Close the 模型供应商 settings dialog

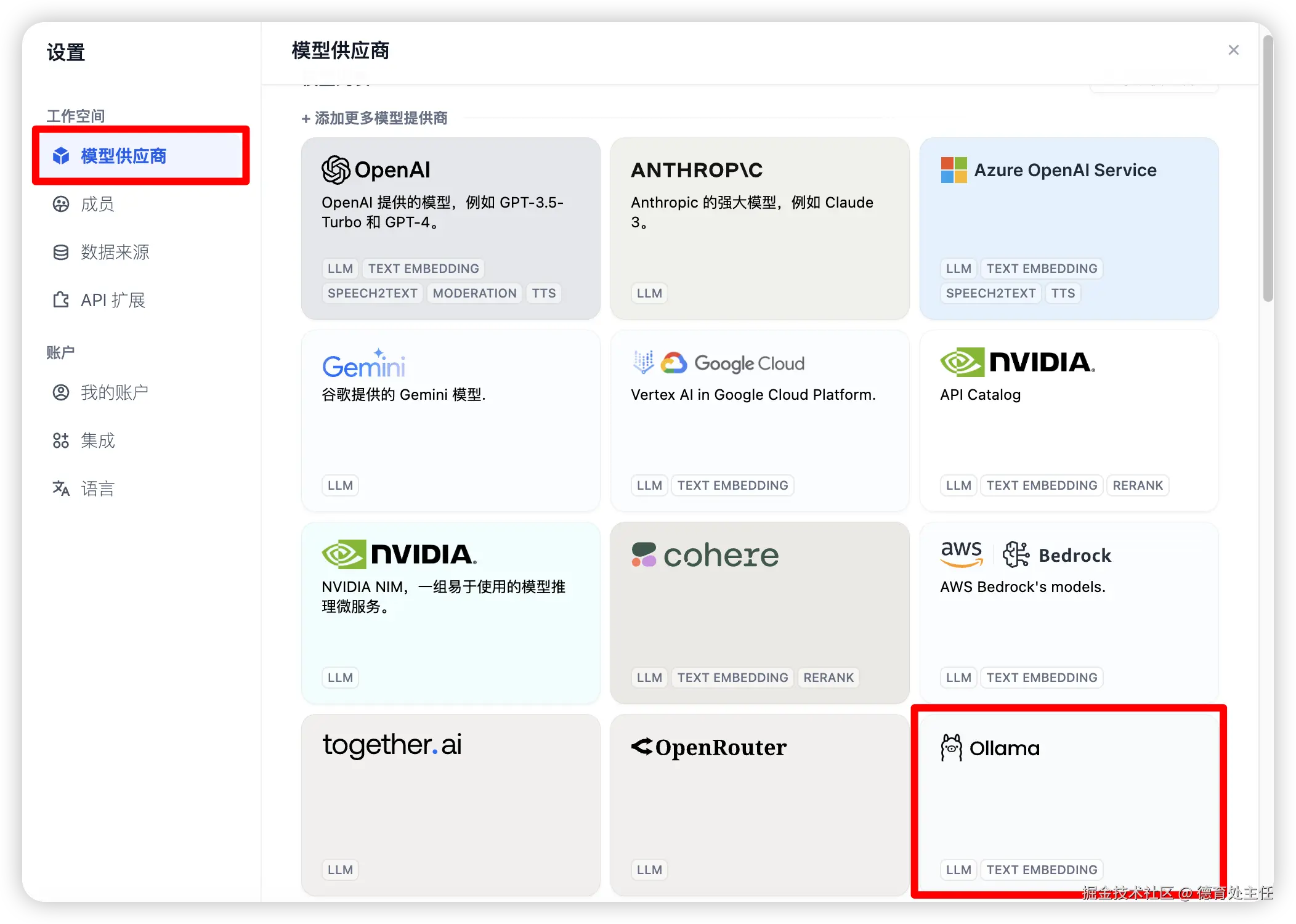1234,50
